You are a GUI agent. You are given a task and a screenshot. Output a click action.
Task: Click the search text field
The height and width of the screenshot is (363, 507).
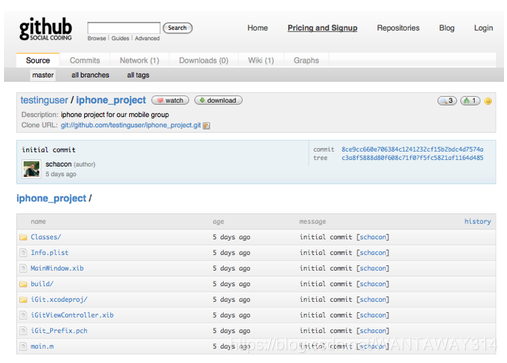pyautogui.click(x=124, y=28)
